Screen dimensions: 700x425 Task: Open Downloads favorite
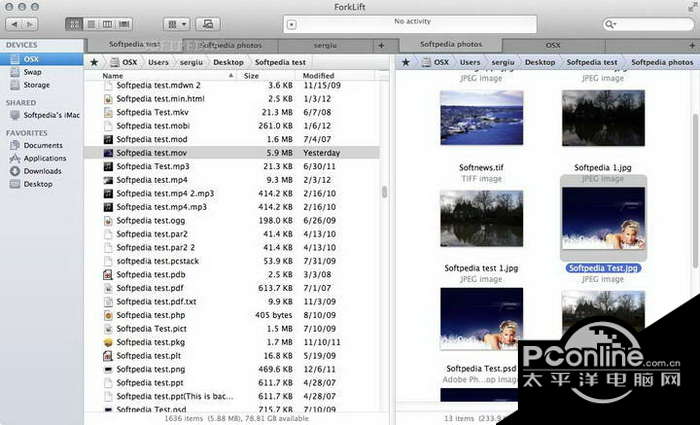click(x=42, y=171)
